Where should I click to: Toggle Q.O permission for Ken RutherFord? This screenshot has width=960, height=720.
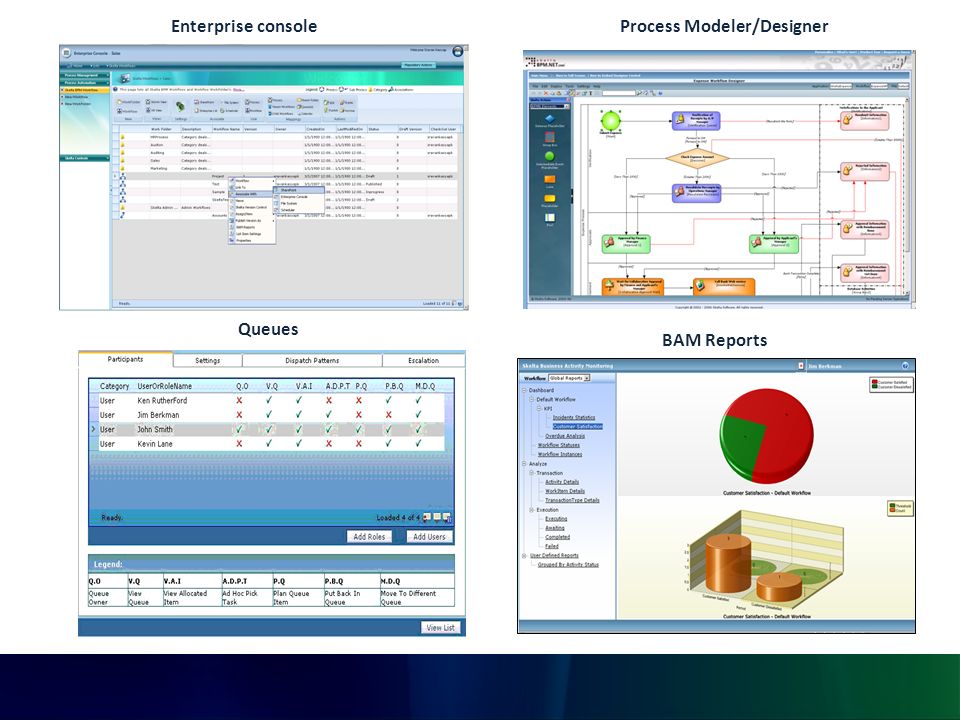coord(239,400)
